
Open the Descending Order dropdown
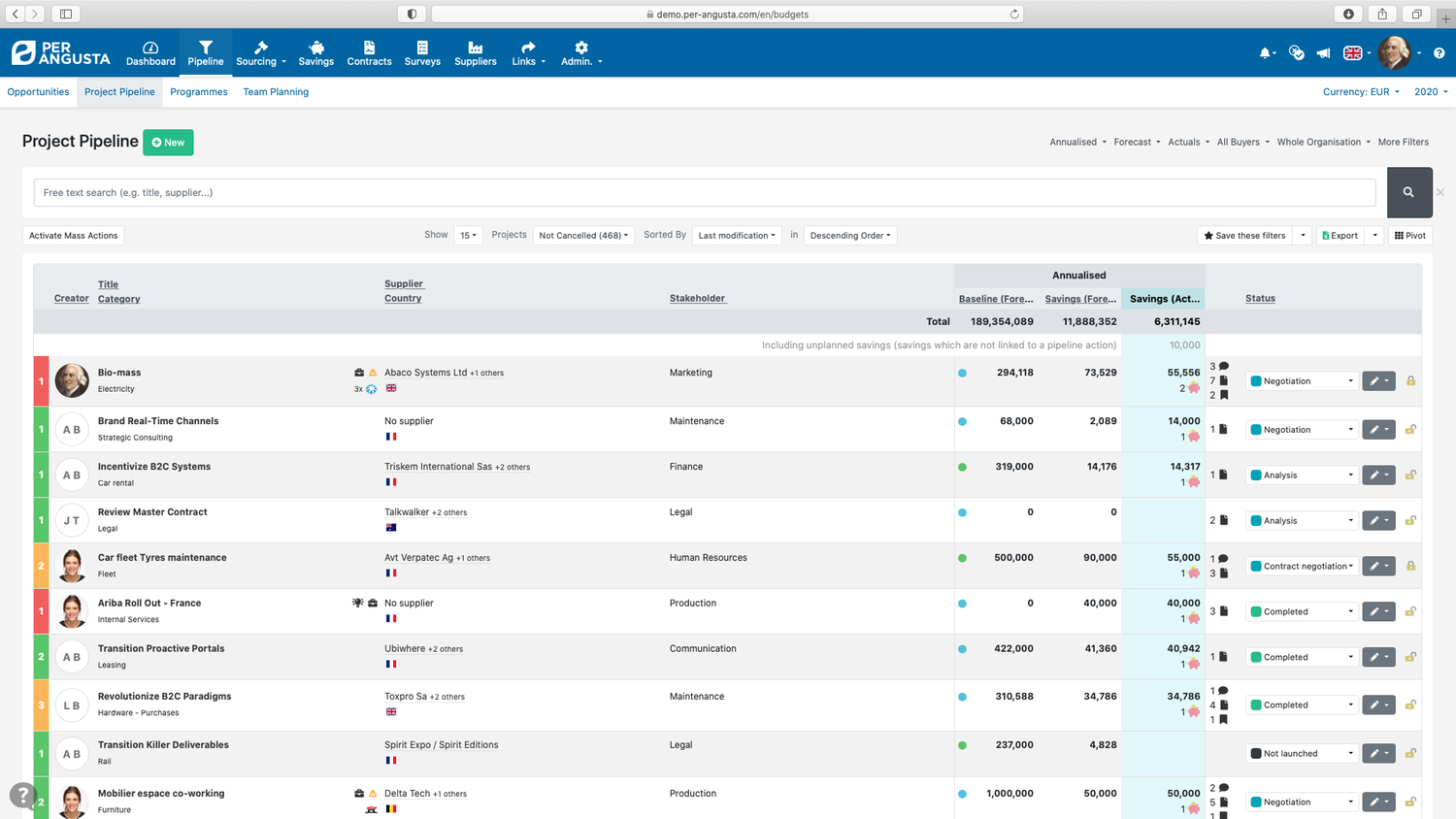point(849,235)
